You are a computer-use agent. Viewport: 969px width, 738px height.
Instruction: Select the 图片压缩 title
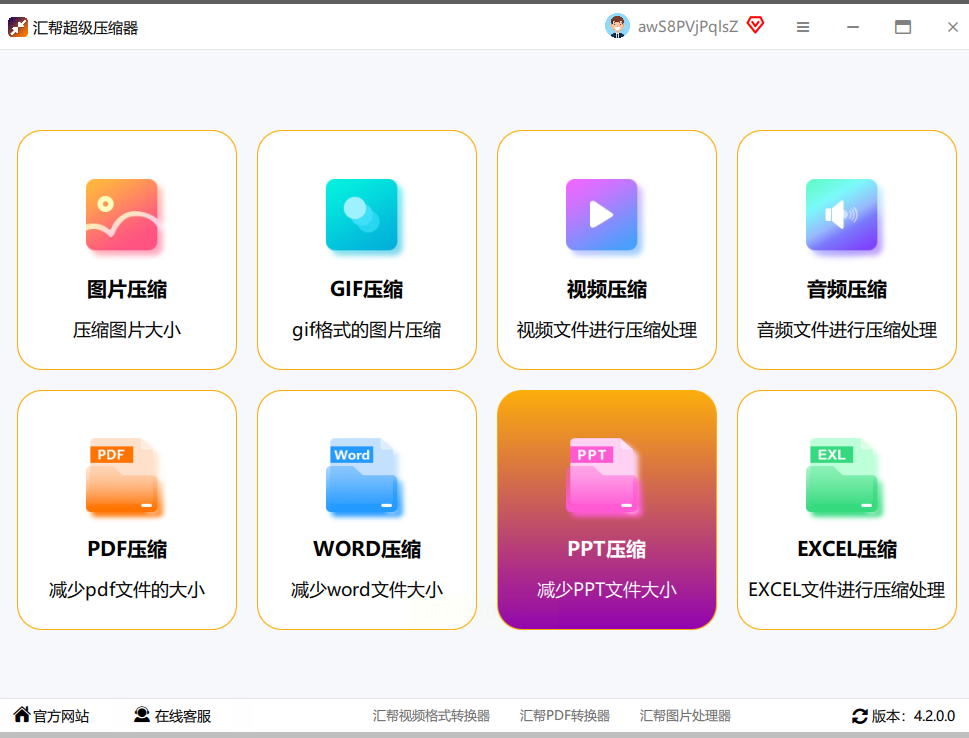[x=127, y=289]
